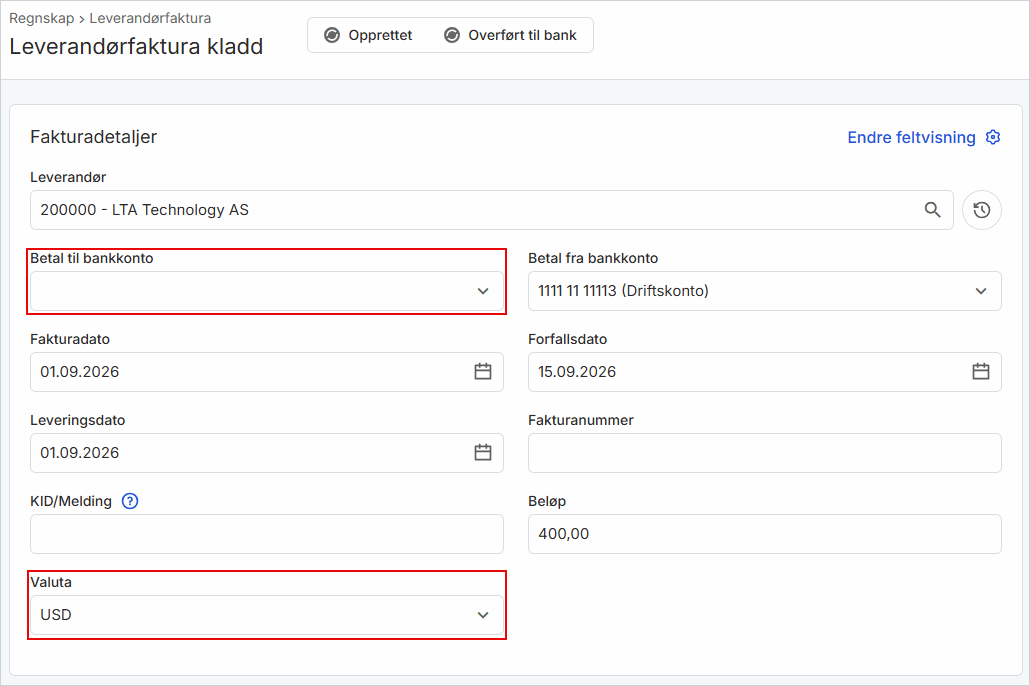
Task: Click the Forfallsdato date value 15.09.2026
Action: tap(577, 372)
